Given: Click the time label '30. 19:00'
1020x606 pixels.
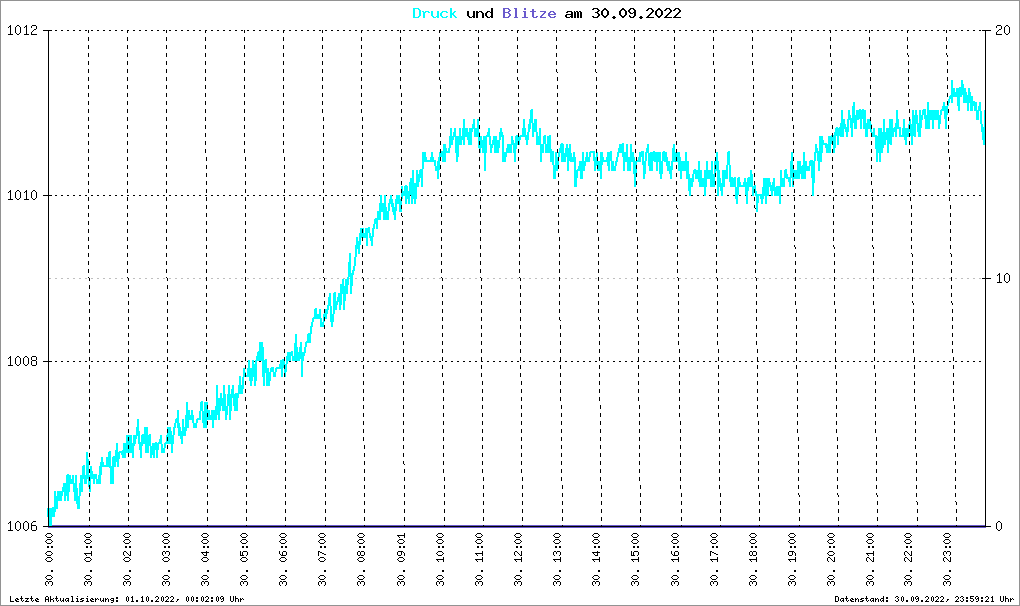Looking at the screenshot, I should 792,560.
